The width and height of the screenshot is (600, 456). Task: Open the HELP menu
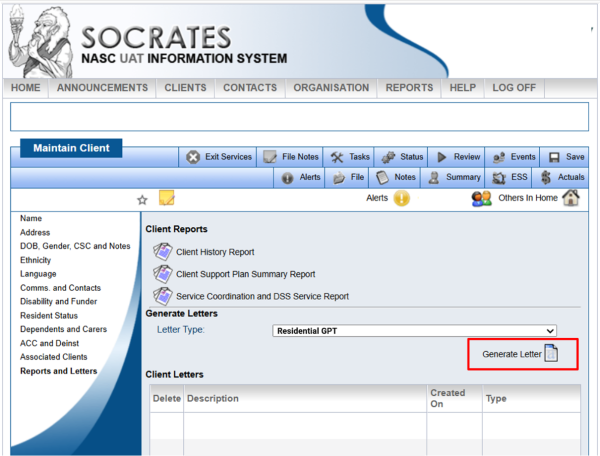tap(463, 88)
